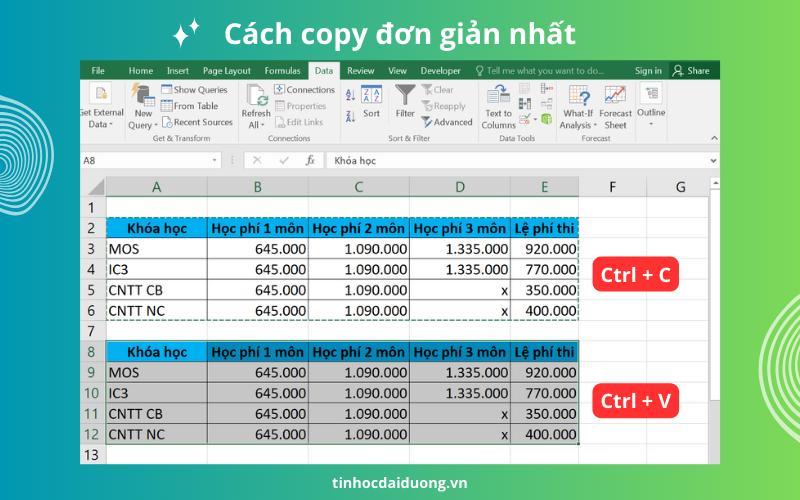Click the Enter formula checkmark
Image resolution: width=800 pixels, height=500 pixels.
tap(284, 160)
